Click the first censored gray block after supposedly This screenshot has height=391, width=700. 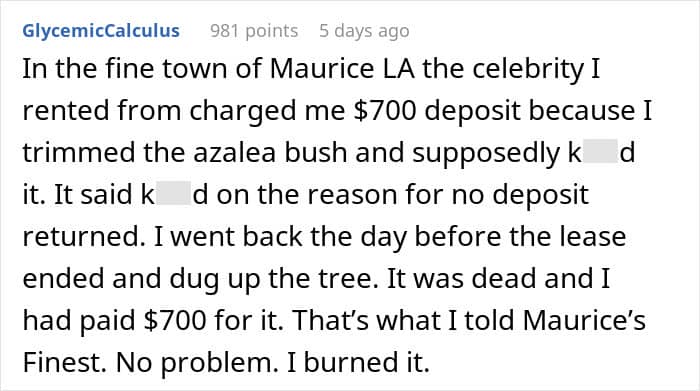600,153
